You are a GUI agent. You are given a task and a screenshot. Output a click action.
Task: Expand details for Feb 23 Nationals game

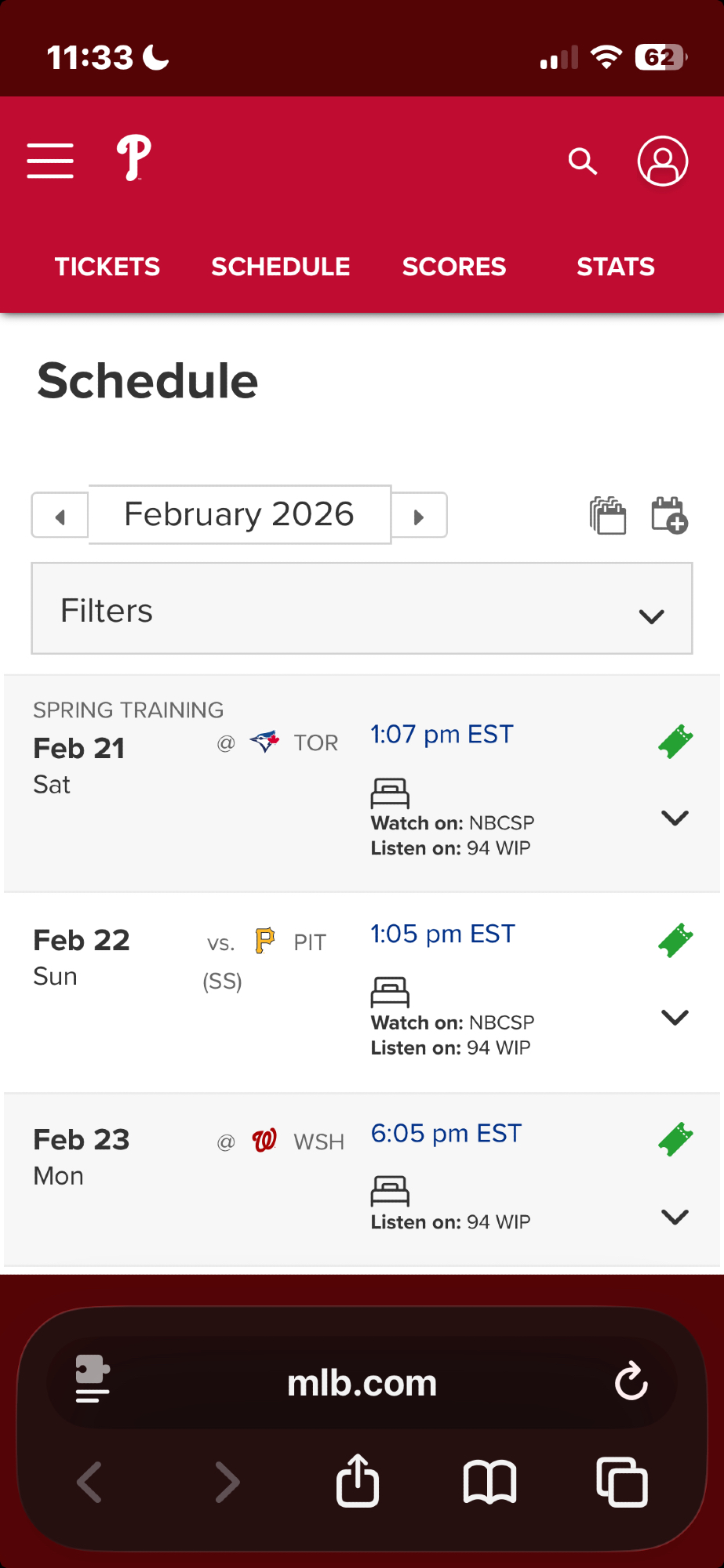675,1217
